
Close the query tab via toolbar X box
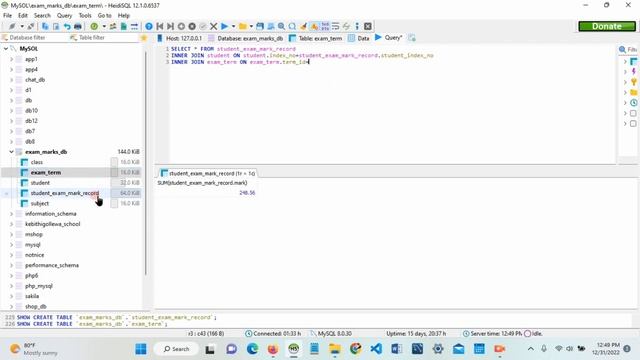coord(368,26)
